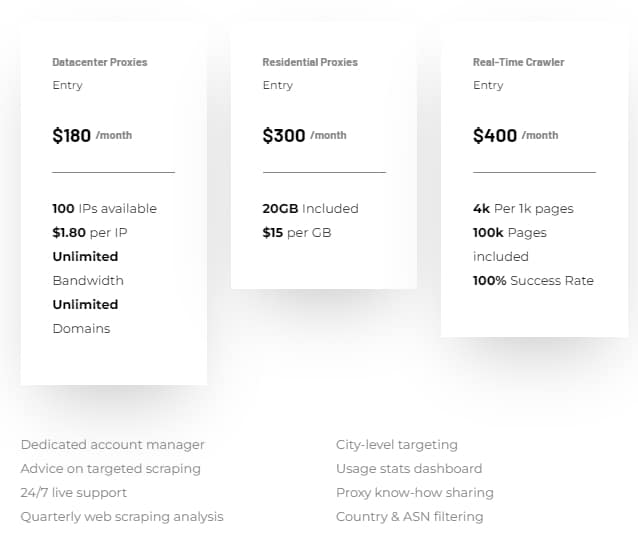The width and height of the screenshot is (638, 538).
Task: Select the $400 /month price
Action: pyautogui.click(x=516, y=136)
